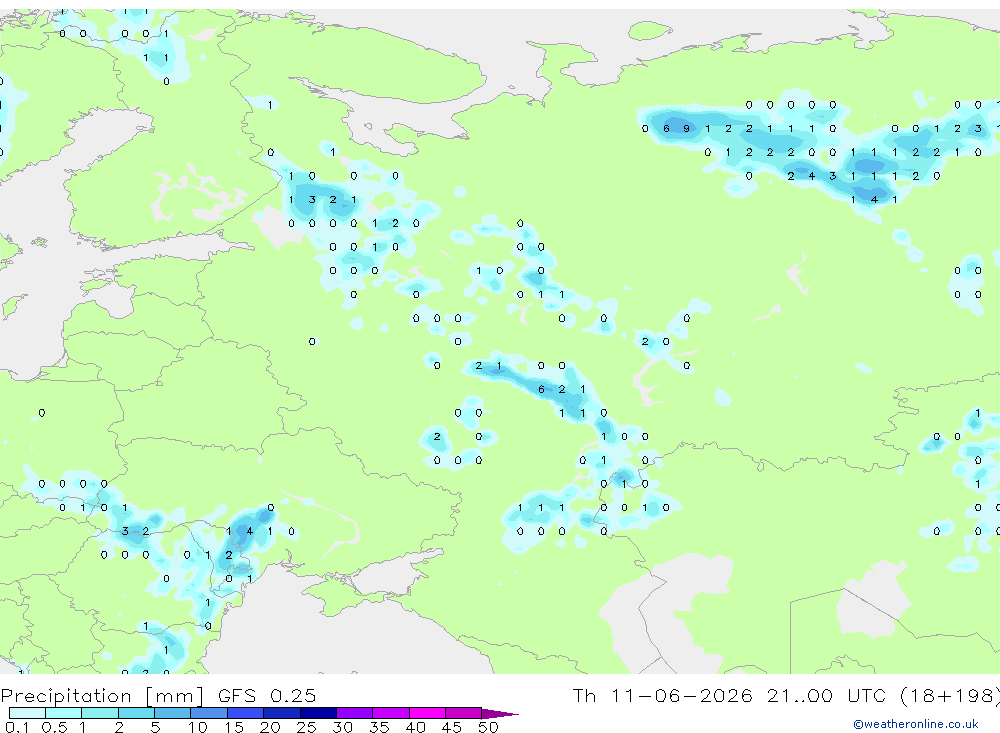Select the 5–10 mm legend color swatch
This screenshot has width=1000, height=733.
(173, 713)
